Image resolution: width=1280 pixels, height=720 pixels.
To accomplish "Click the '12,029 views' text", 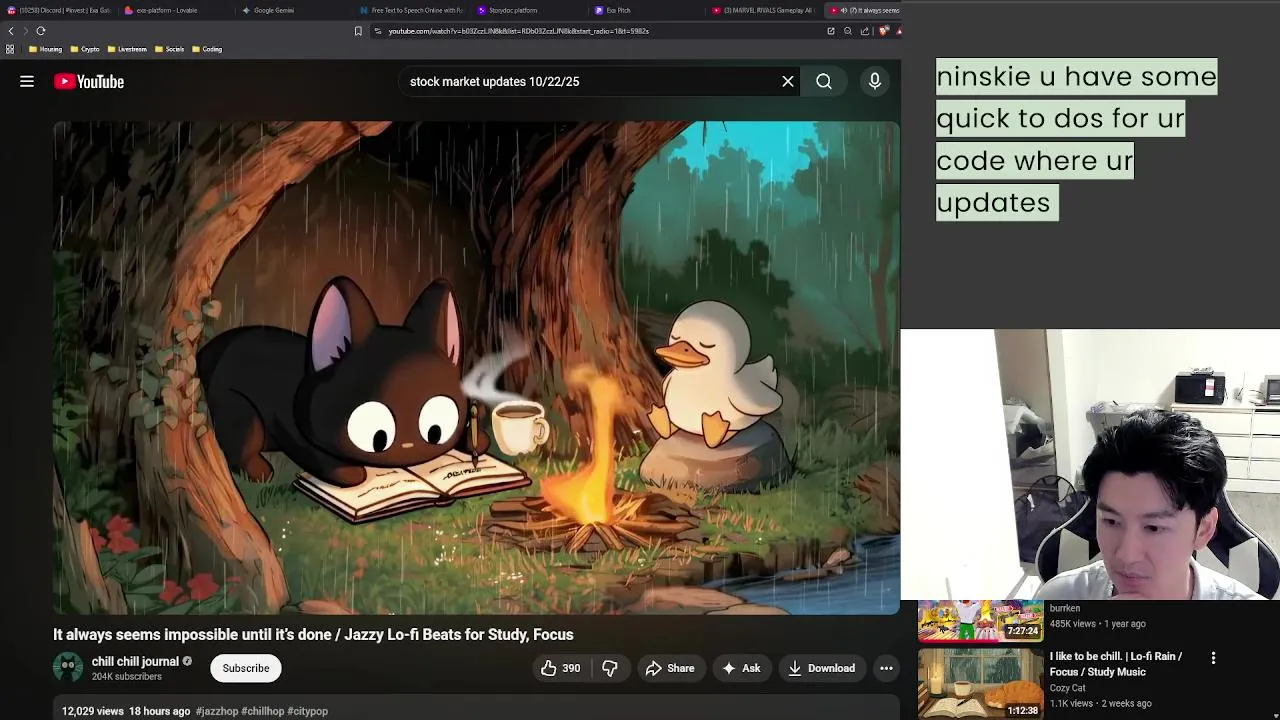I will click(x=93, y=711).
